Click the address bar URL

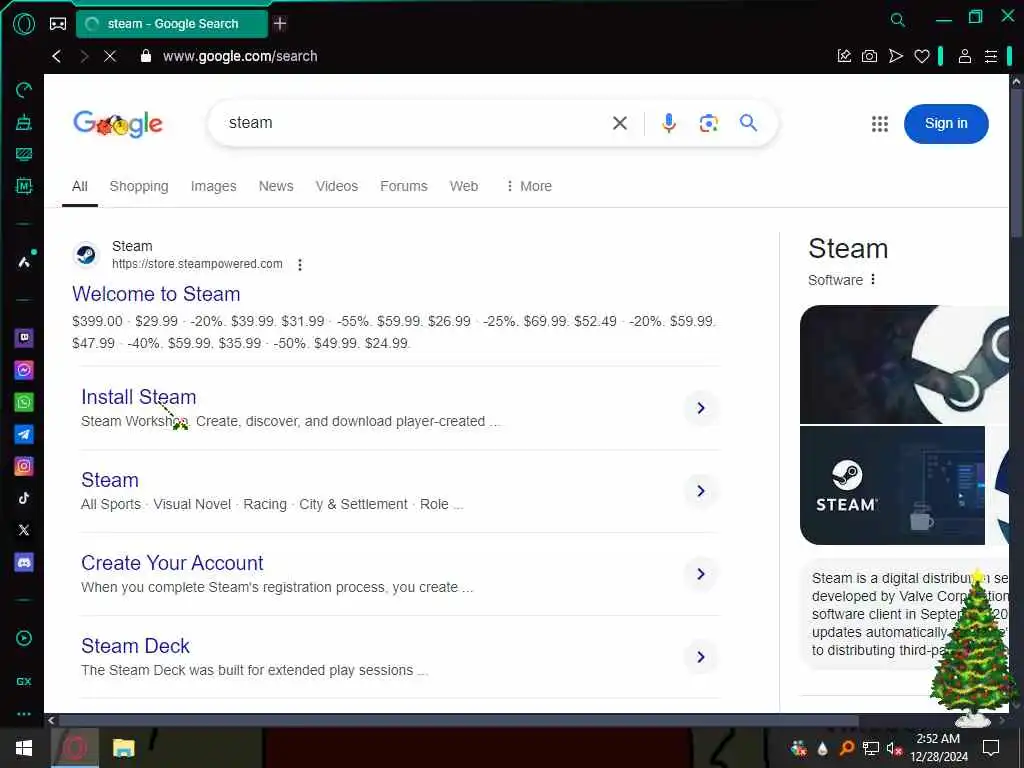tap(240, 56)
